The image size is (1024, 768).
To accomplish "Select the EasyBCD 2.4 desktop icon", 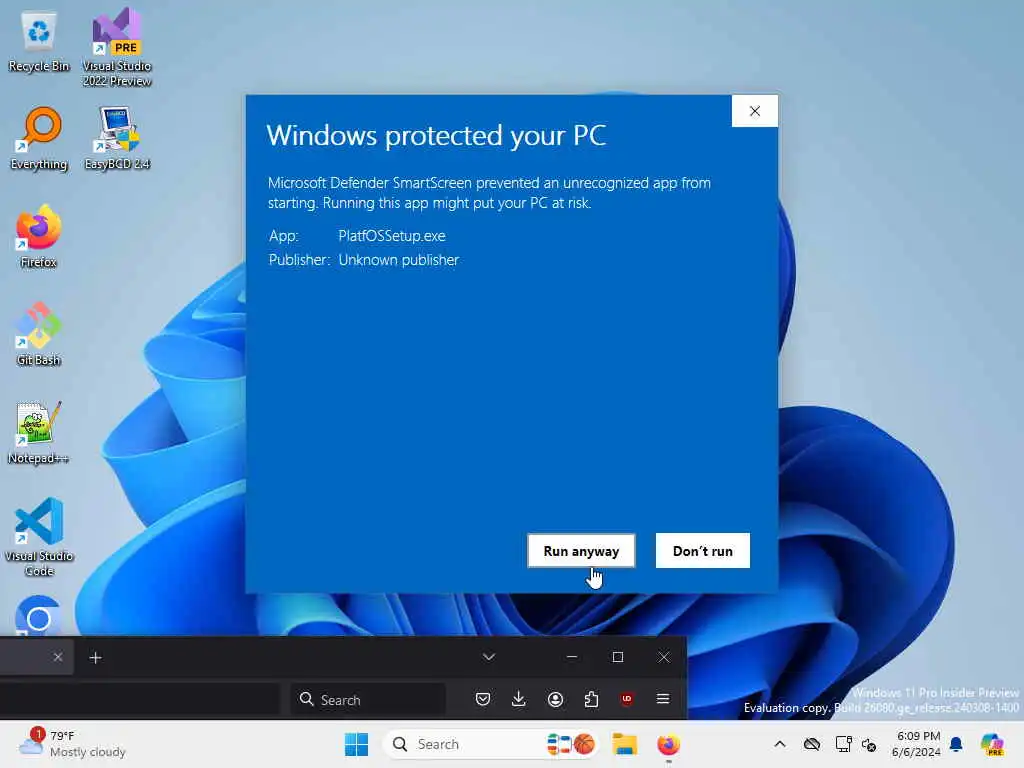I will pyautogui.click(x=117, y=138).
